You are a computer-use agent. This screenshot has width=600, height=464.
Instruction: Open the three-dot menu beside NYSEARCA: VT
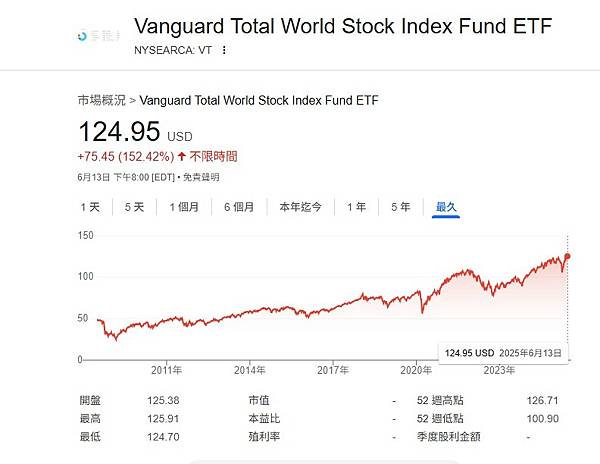224,49
